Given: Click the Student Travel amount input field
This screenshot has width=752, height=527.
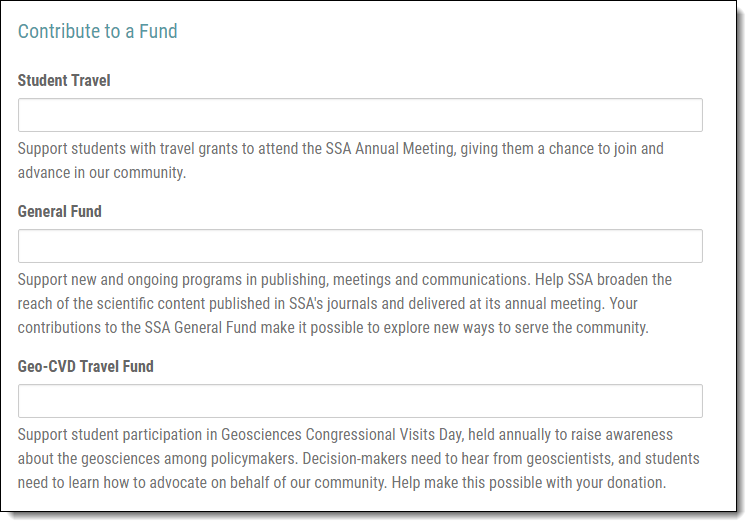Looking at the screenshot, I should click(360, 115).
